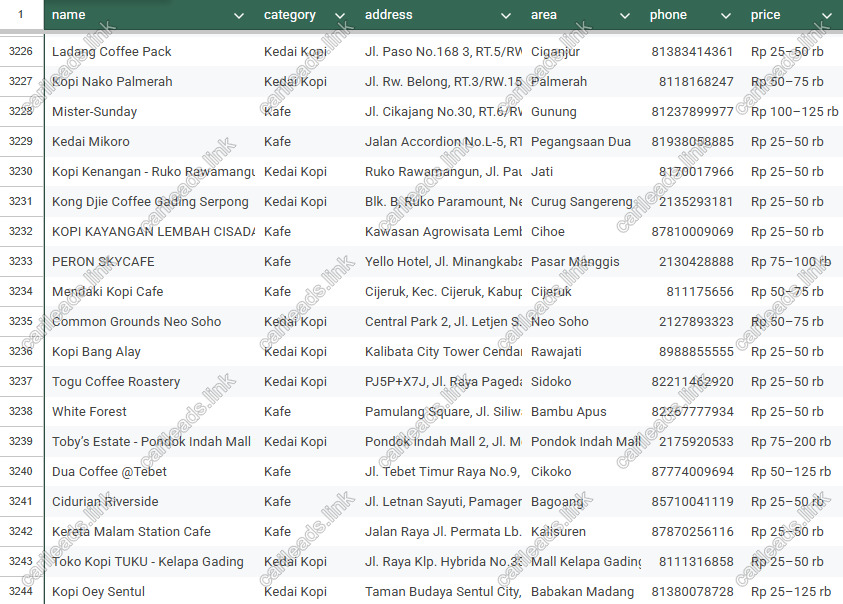Image resolution: width=843 pixels, height=604 pixels.
Task: Click price cell 'Rp 75–100 rb'
Action: pyautogui.click(x=794, y=262)
